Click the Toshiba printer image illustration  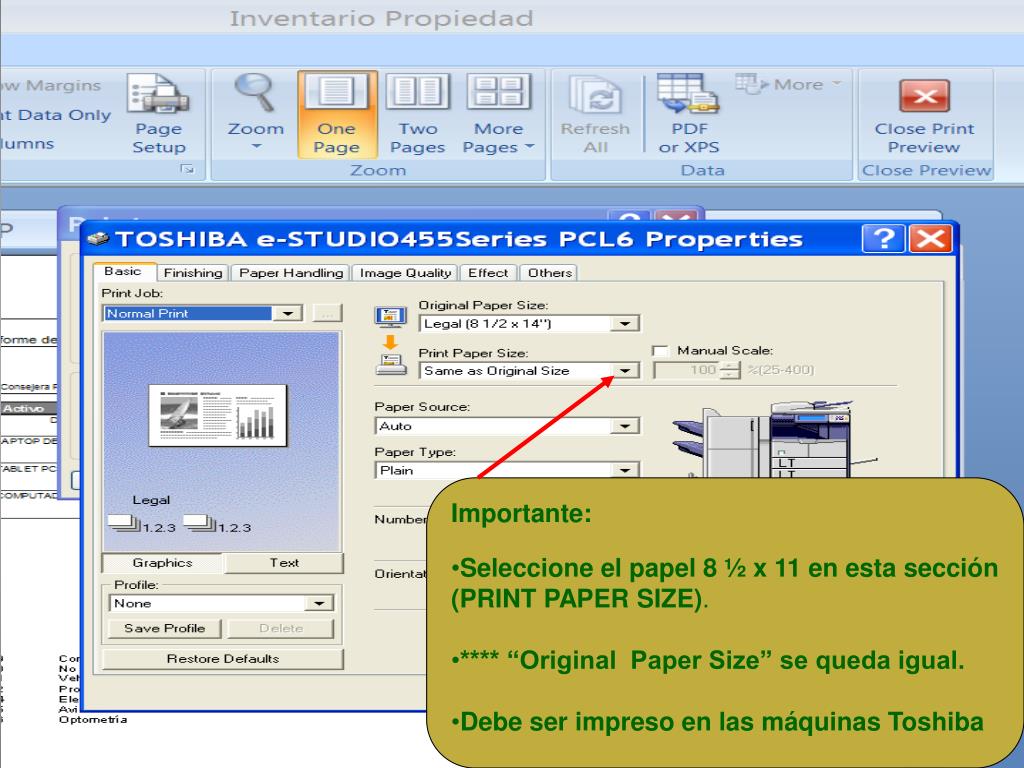click(774, 439)
